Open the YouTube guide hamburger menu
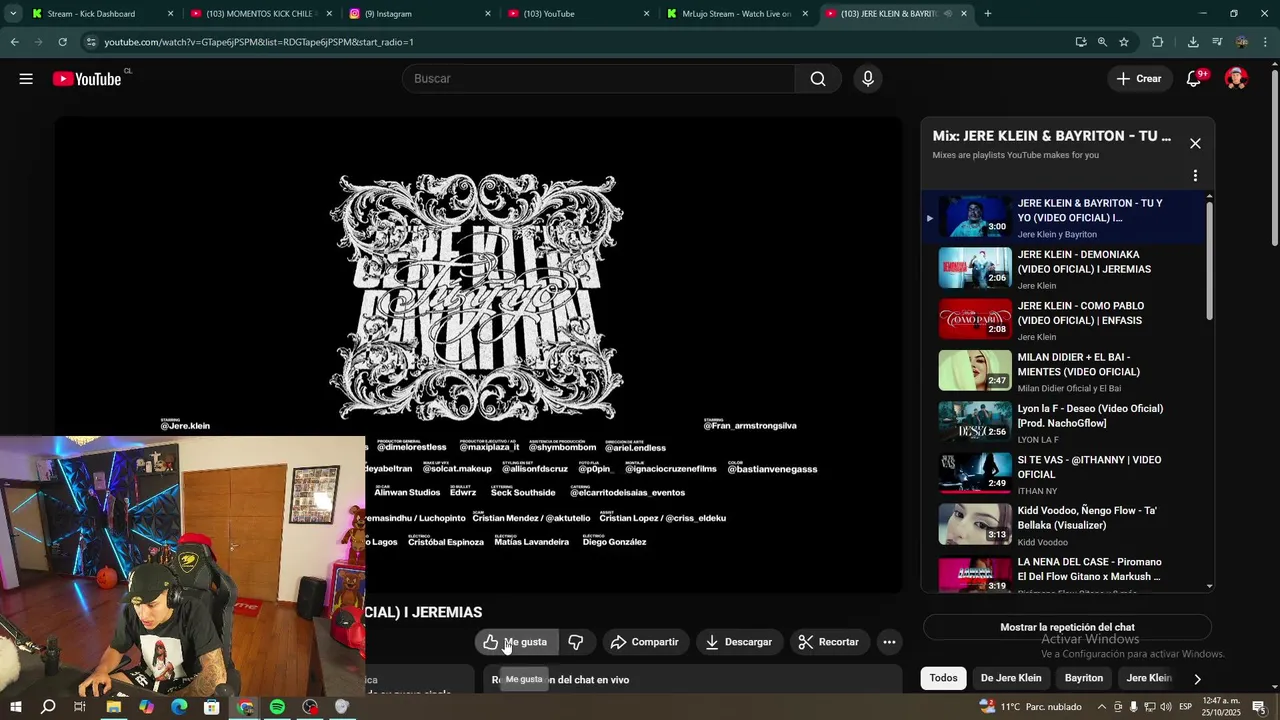This screenshot has height=720, width=1280. click(26, 79)
